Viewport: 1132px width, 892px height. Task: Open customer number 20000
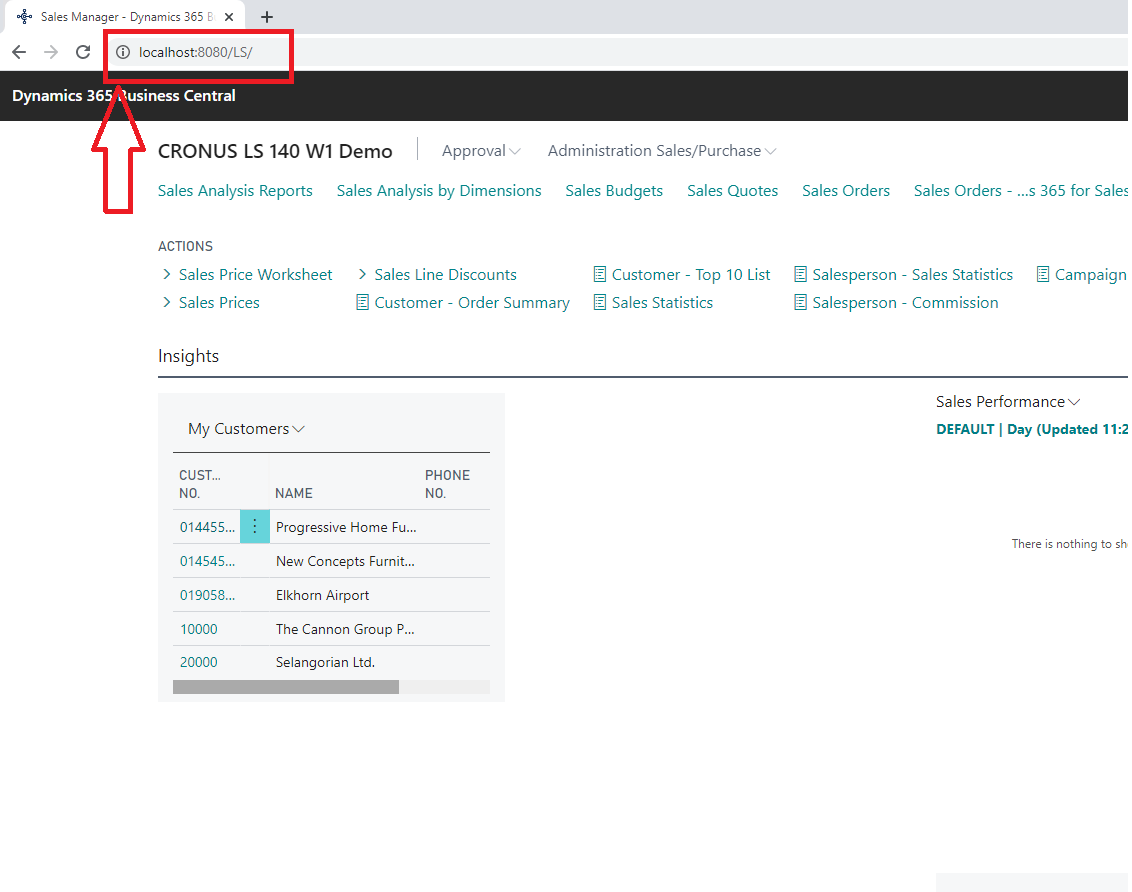point(199,663)
